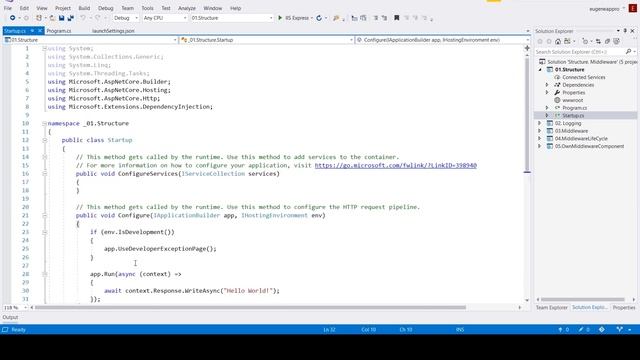Open the File menu
The height and width of the screenshot is (360, 640).
pos(8,8)
